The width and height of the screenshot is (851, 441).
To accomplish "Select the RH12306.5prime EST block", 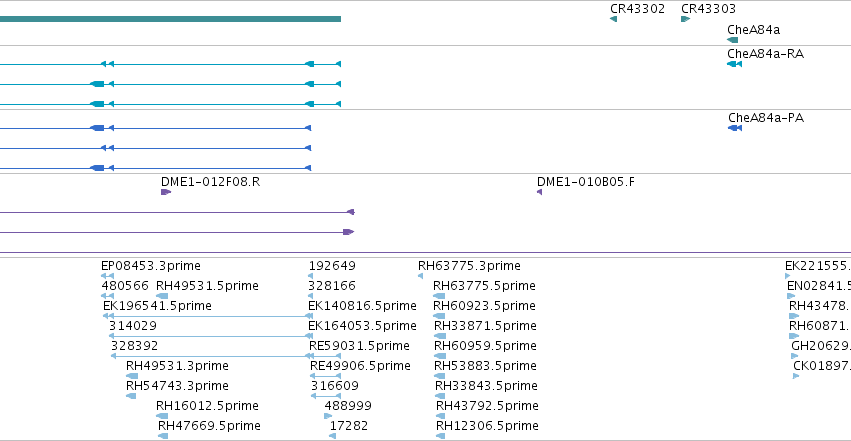I will pos(440,436).
